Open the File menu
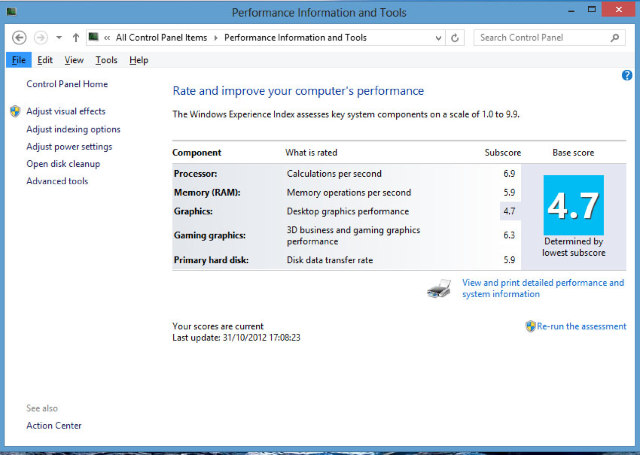Image resolution: width=640 pixels, height=455 pixels. coord(18,60)
